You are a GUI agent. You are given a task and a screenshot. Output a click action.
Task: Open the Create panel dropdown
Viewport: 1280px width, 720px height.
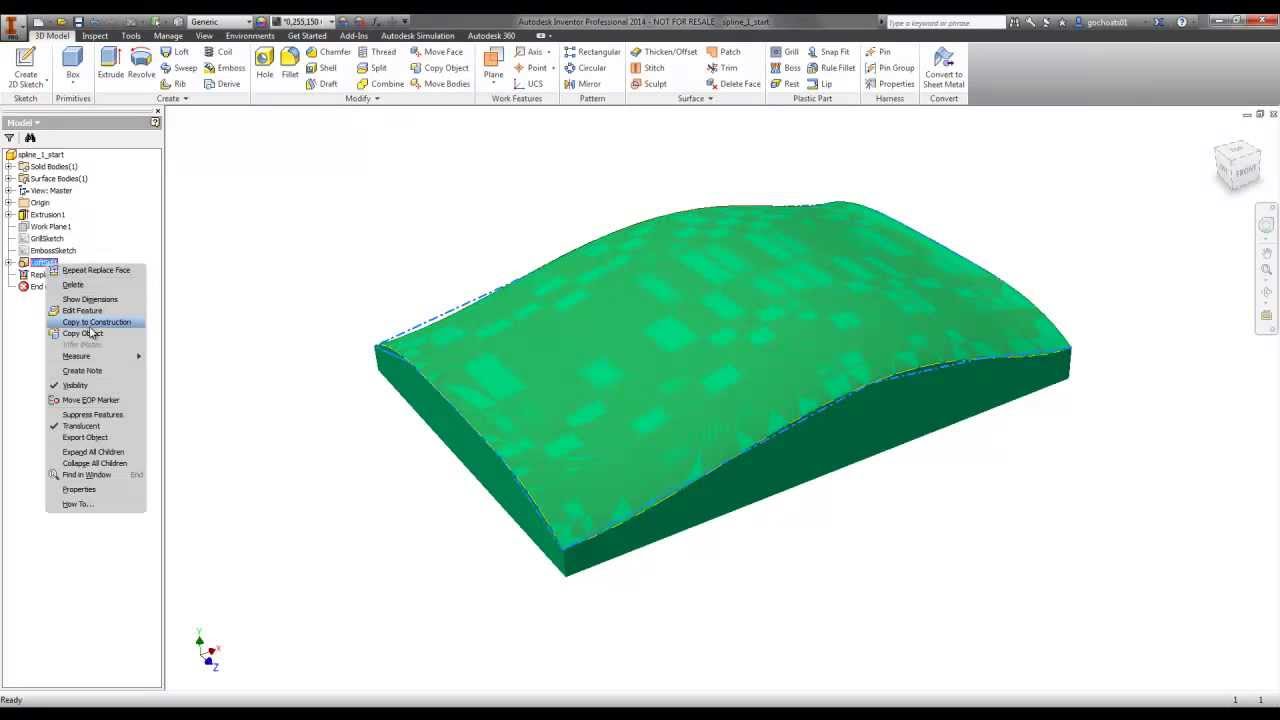(173, 99)
